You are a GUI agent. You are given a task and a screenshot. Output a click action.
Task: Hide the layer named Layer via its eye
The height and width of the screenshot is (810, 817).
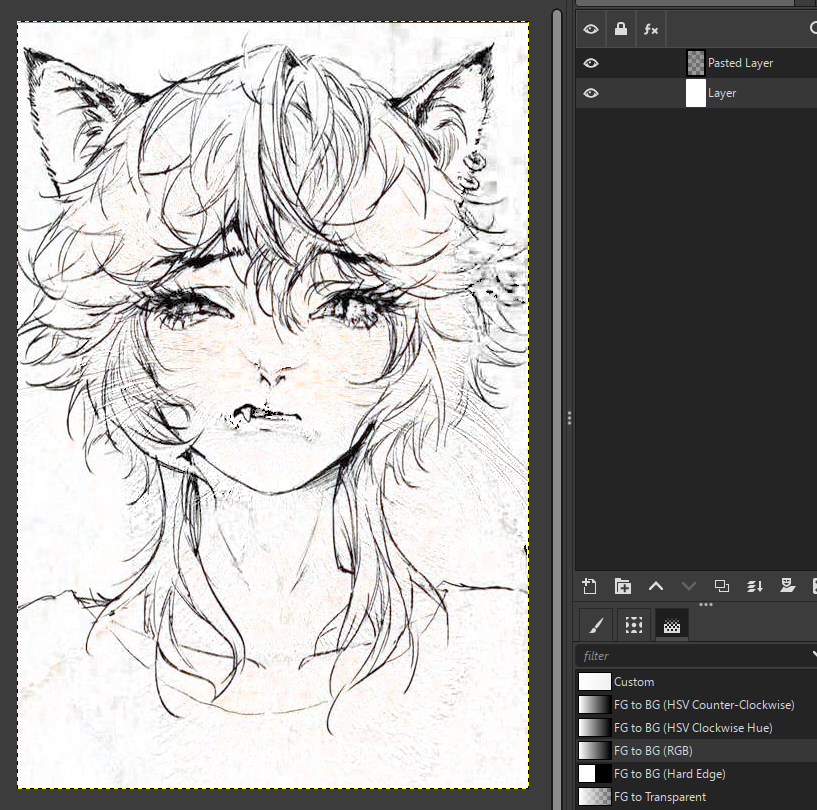click(591, 93)
